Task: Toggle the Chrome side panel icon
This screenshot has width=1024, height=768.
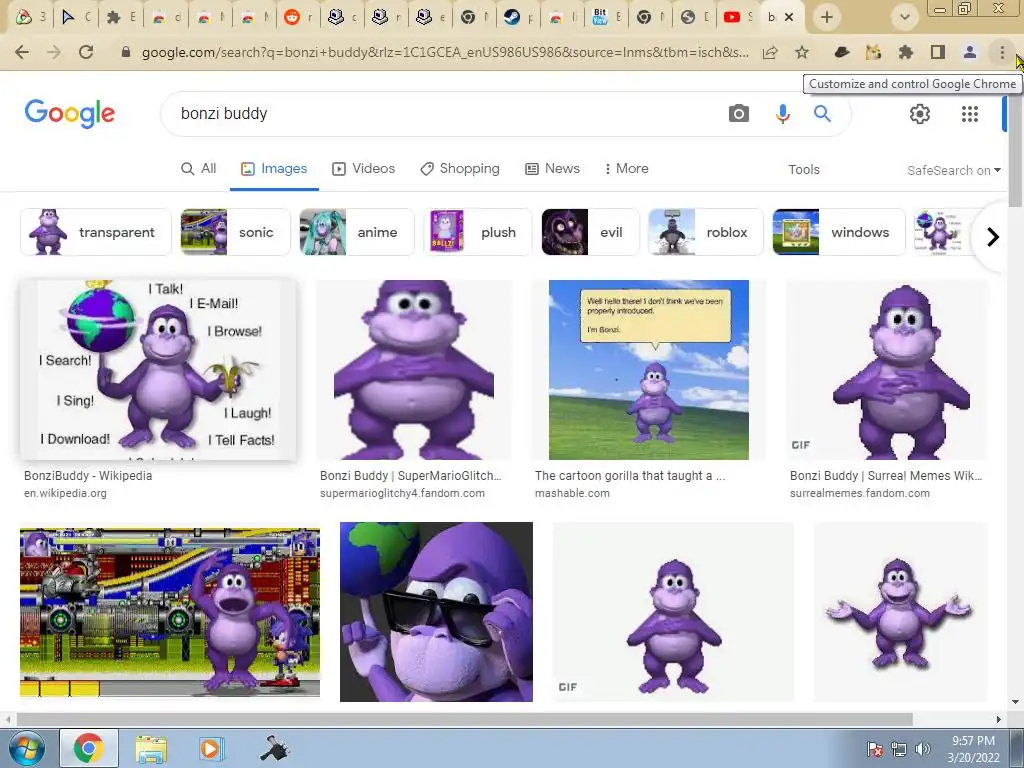Action: pos(938,52)
